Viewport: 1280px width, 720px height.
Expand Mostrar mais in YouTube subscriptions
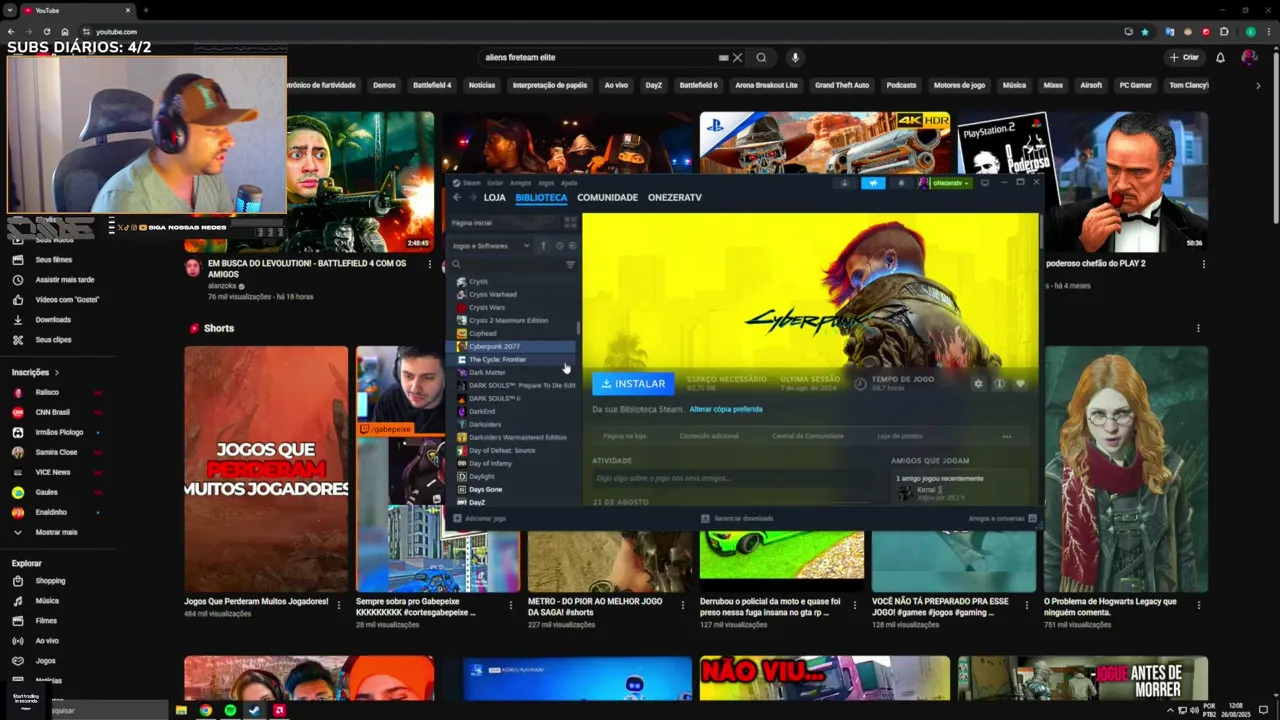point(56,532)
